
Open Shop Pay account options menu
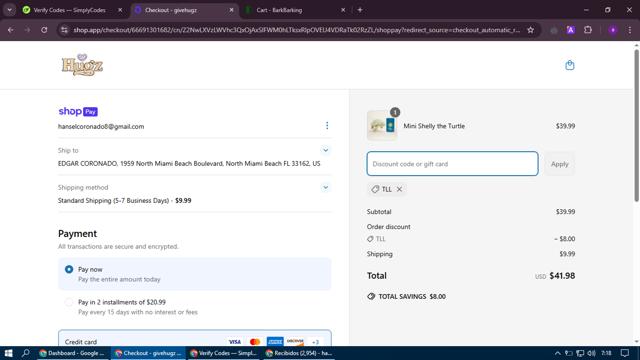[x=327, y=125]
